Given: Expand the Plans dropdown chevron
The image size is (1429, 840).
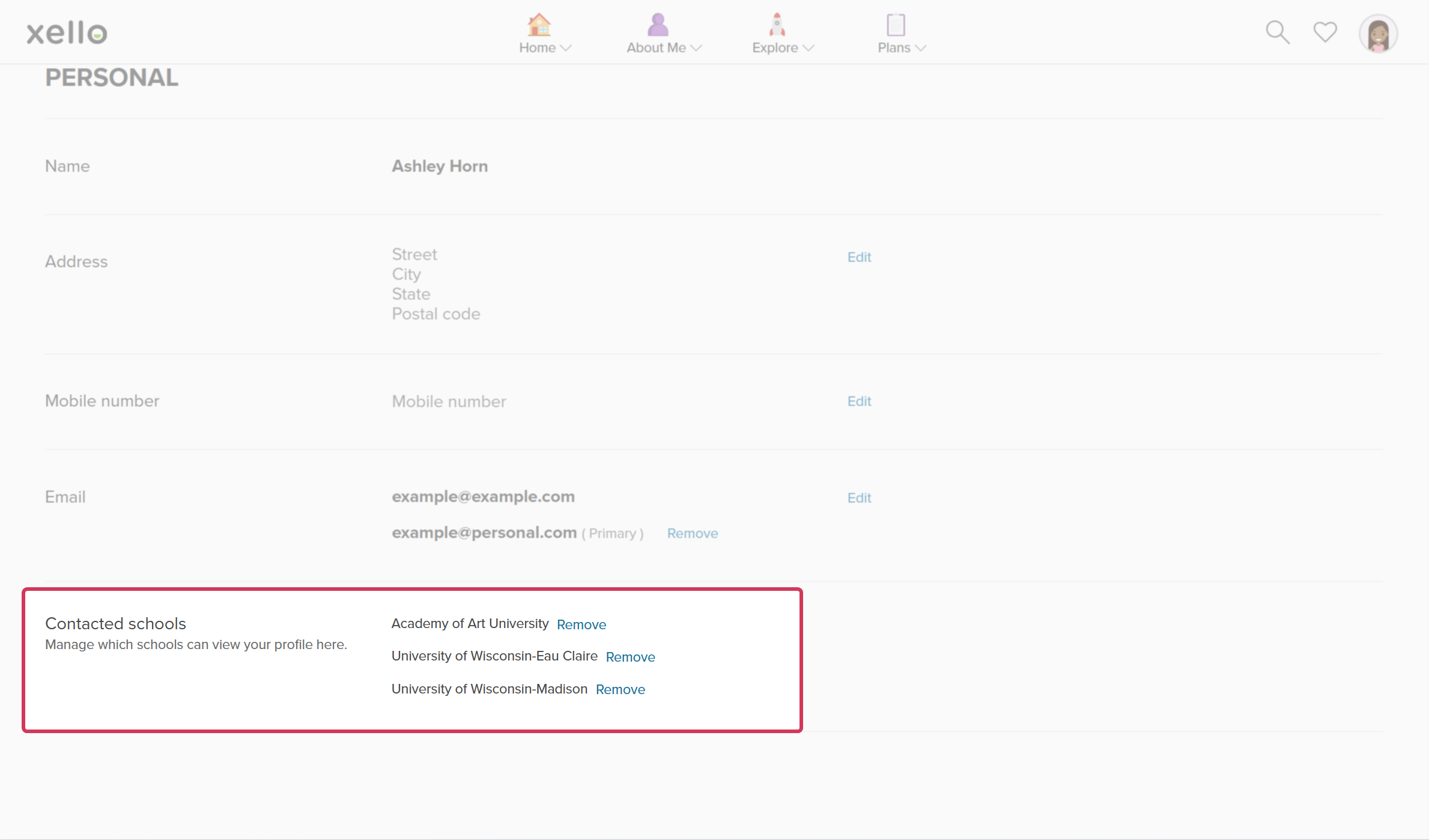Looking at the screenshot, I should 921,49.
